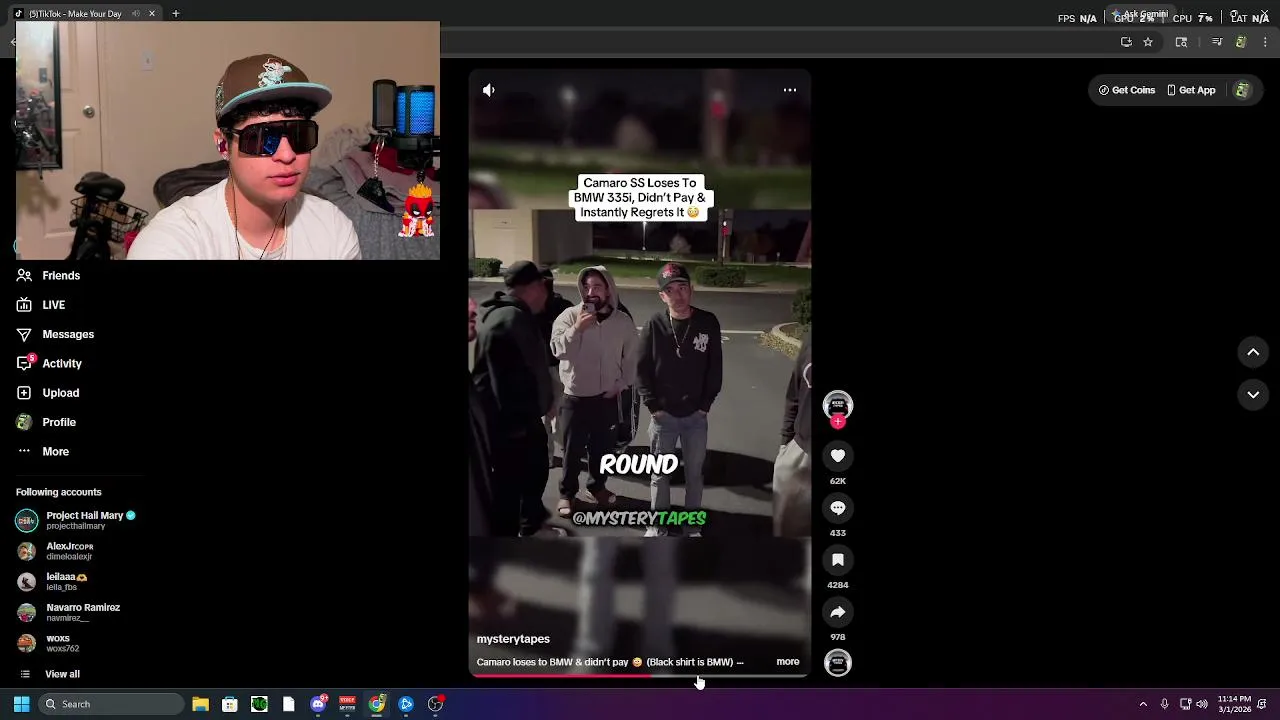Image resolution: width=1280 pixels, height=720 pixels.
Task: Open the leilaaa followed account
Action: [x=52, y=581]
